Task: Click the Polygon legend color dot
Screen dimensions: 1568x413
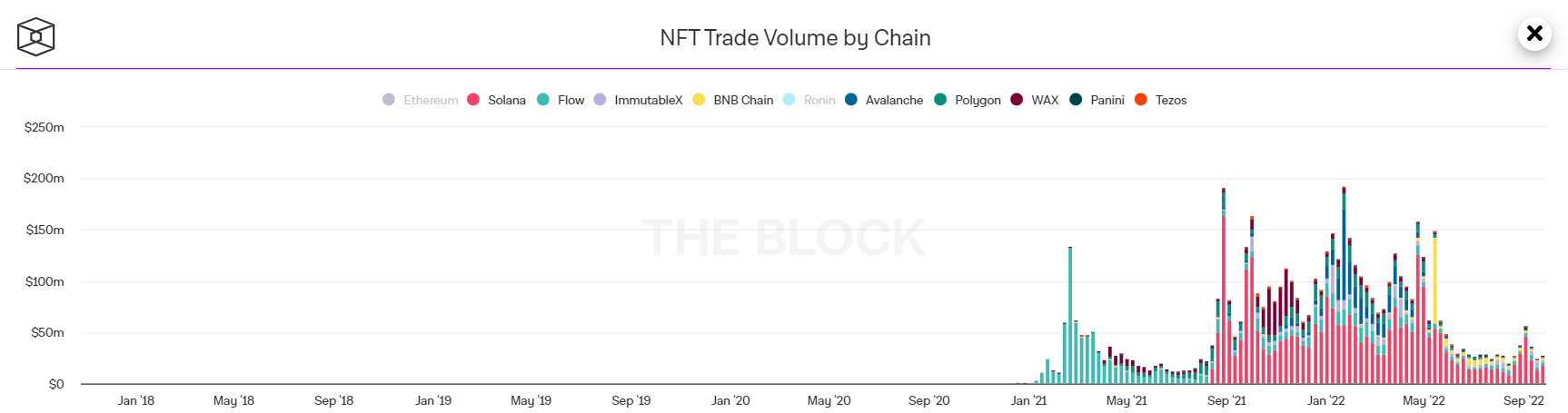Action: point(940,100)
